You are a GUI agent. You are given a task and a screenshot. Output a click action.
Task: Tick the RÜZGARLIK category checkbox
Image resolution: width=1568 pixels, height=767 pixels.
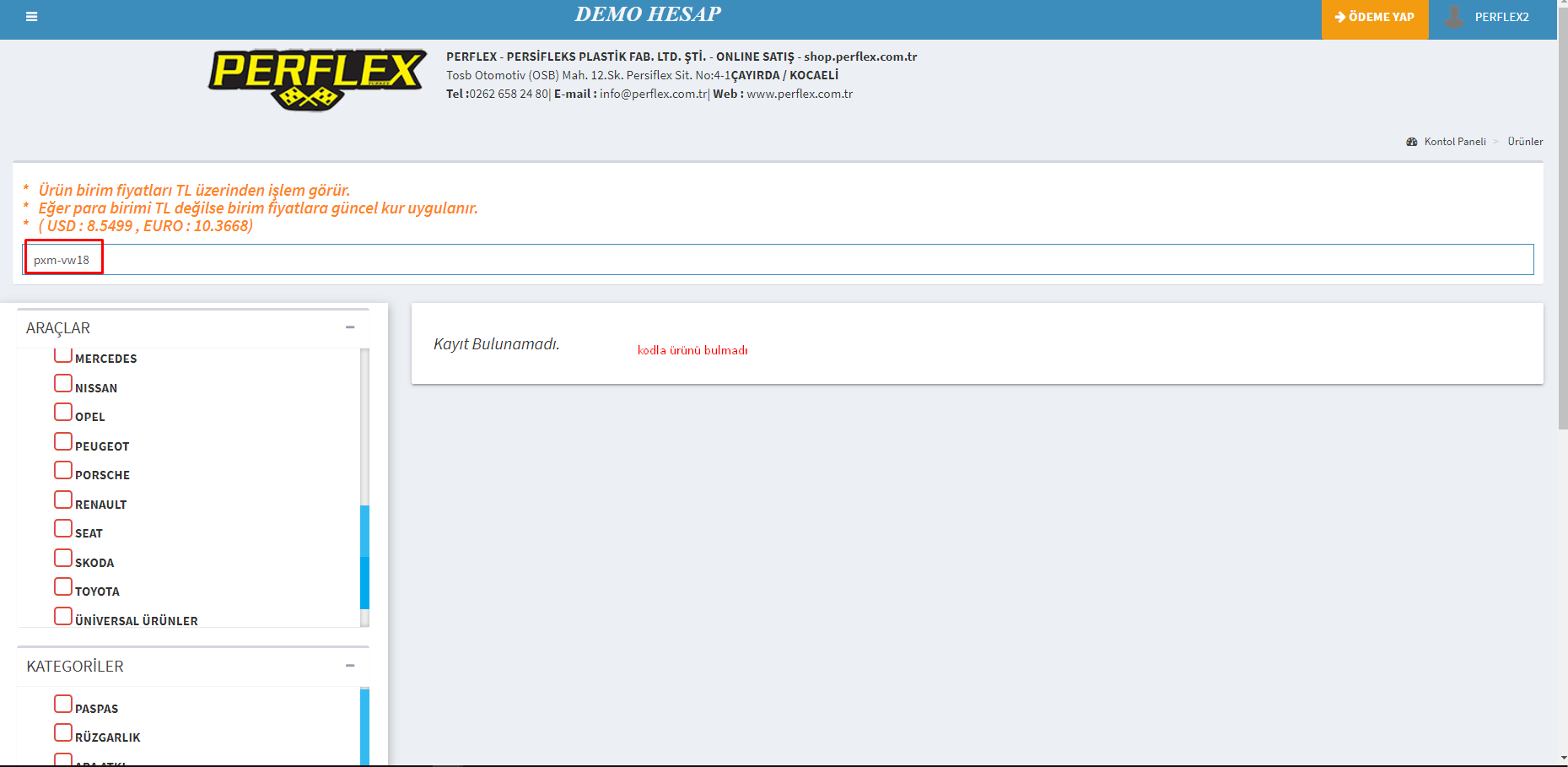(x=63, y=733)
